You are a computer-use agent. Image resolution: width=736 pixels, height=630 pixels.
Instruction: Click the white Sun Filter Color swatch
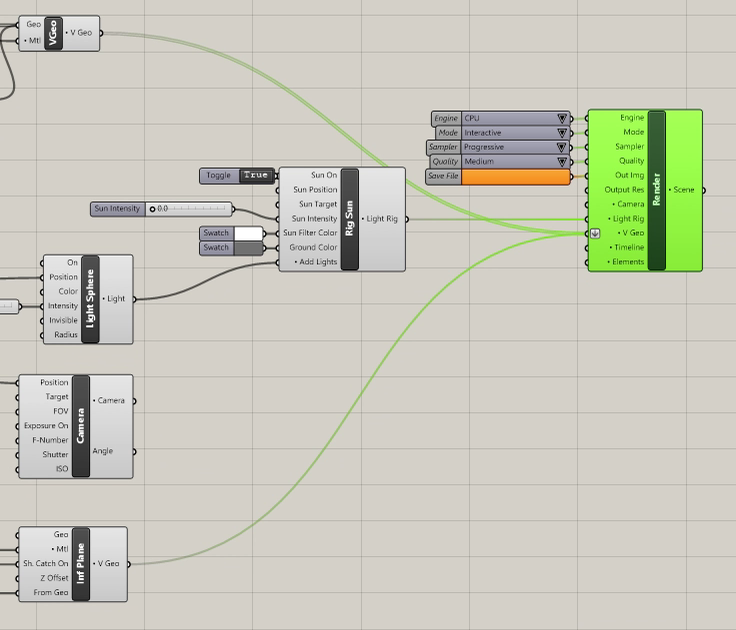pyautogui.click(x=248, y=233)
